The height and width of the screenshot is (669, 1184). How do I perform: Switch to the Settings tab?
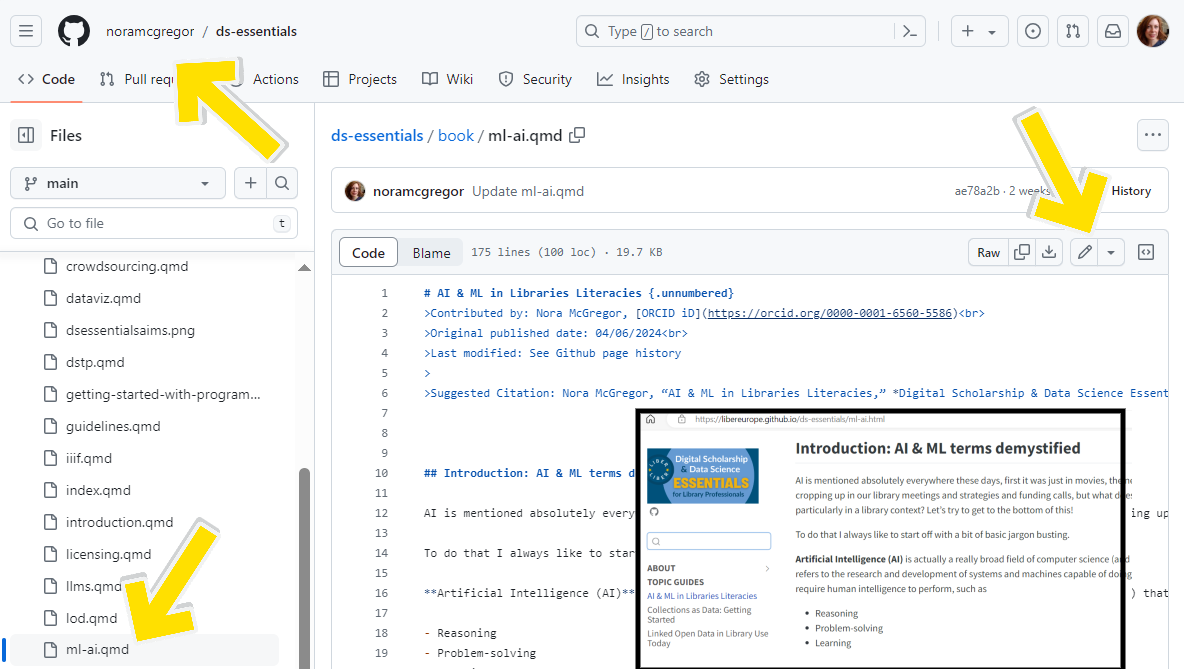click(x=731, y=79)
